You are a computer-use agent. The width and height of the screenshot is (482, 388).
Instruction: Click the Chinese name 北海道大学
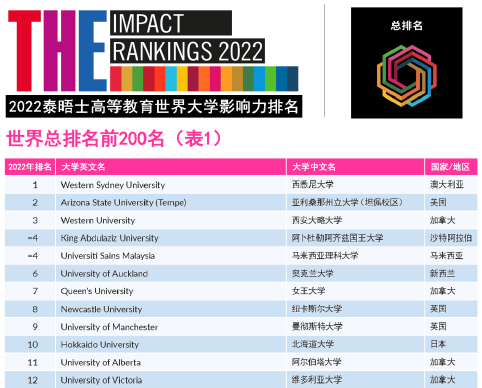coord(313,344)
